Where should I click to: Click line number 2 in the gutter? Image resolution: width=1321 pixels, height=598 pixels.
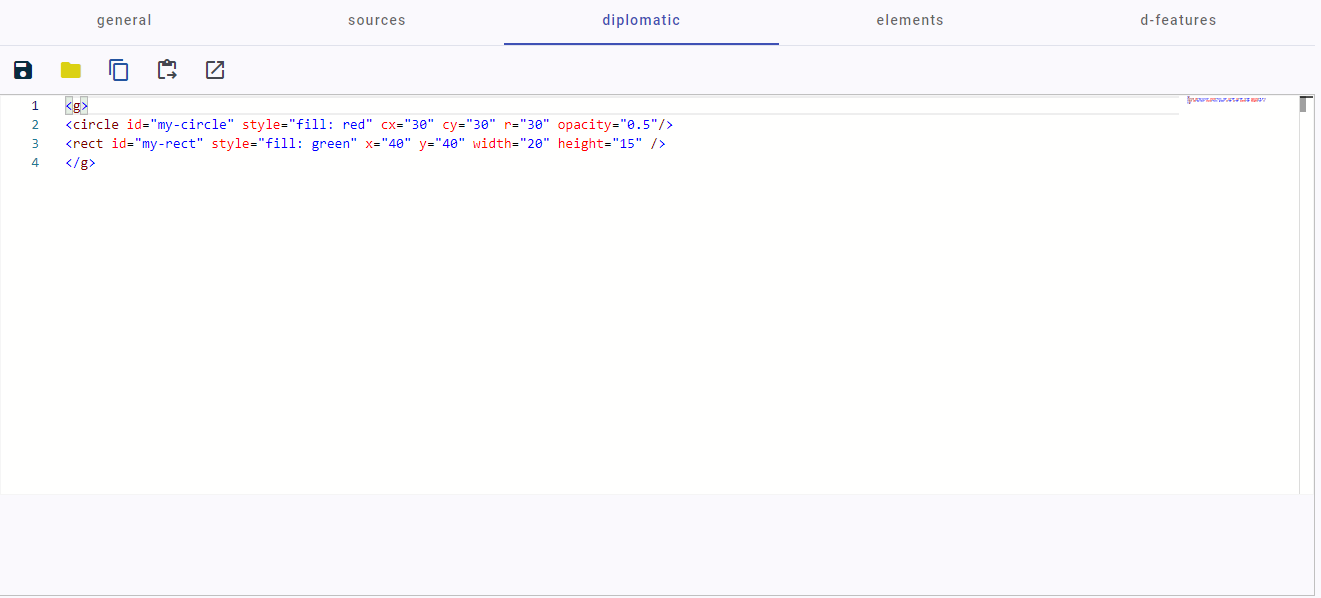pos(35,125)
